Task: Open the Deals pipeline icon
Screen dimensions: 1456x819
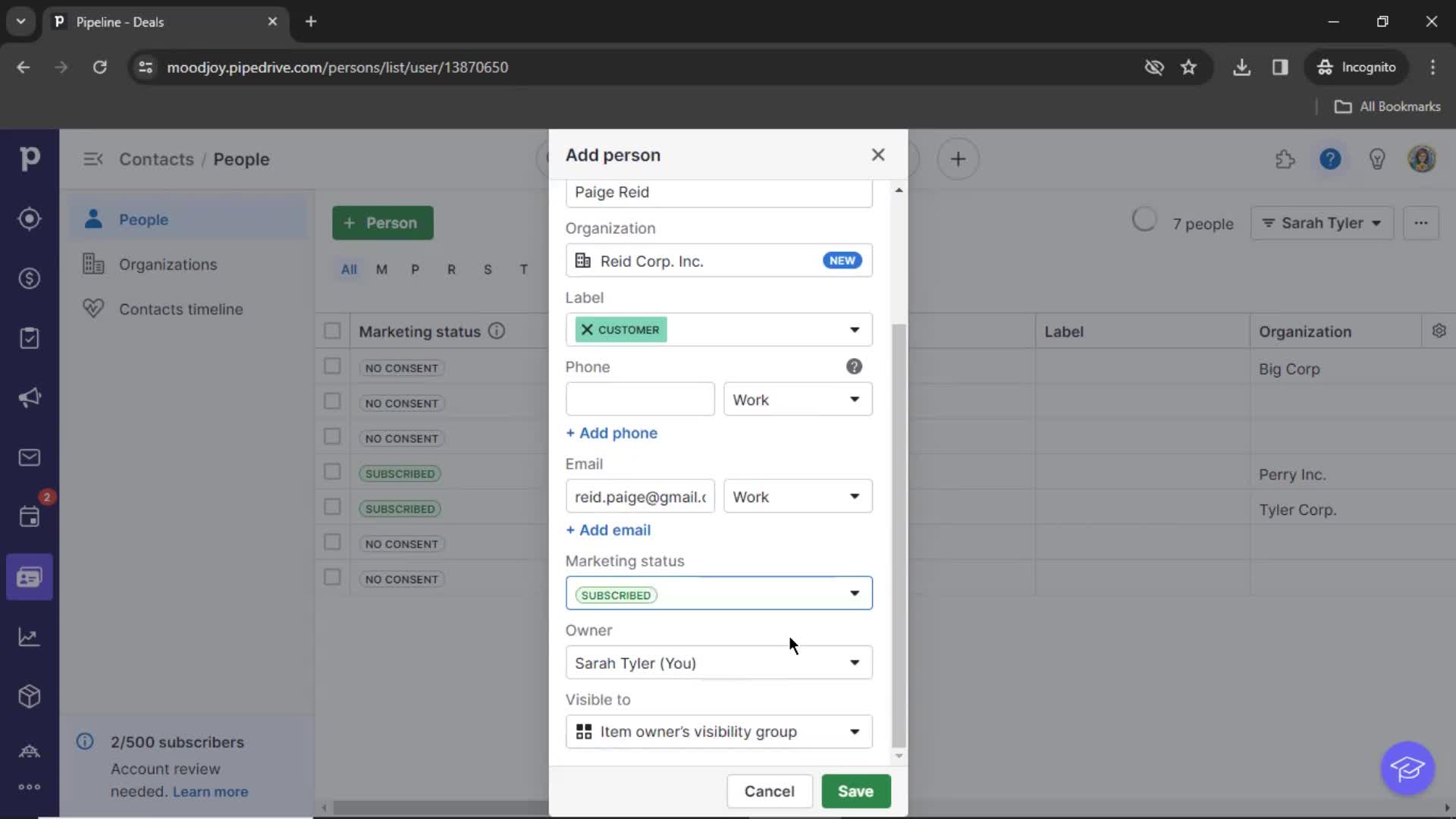Action: pyautogui.click(x=29, y=278)
